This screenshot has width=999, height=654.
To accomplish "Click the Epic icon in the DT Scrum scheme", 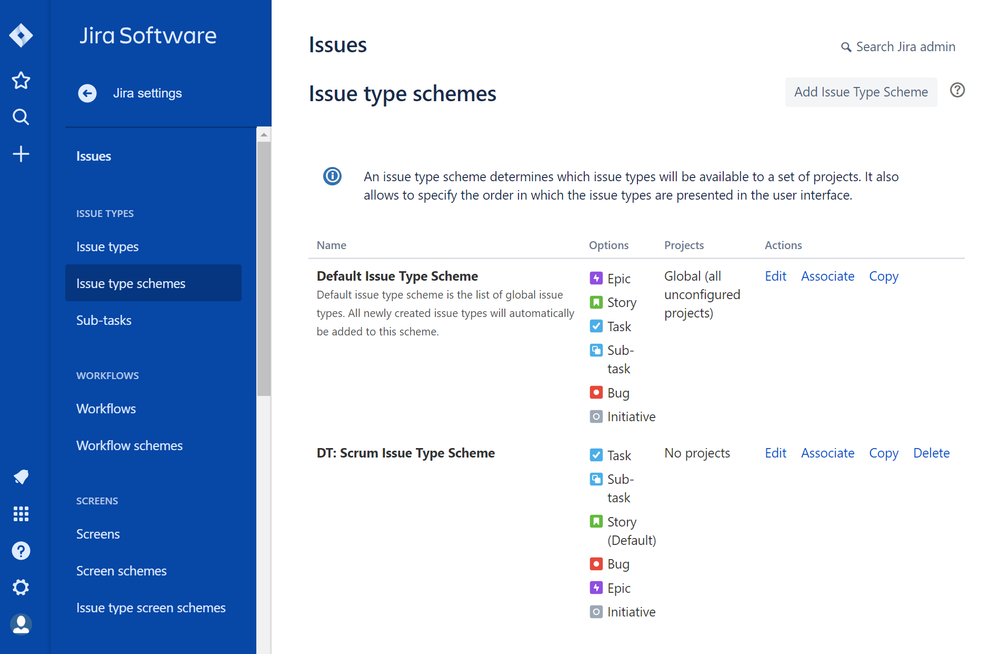I will tap(596, 588).
